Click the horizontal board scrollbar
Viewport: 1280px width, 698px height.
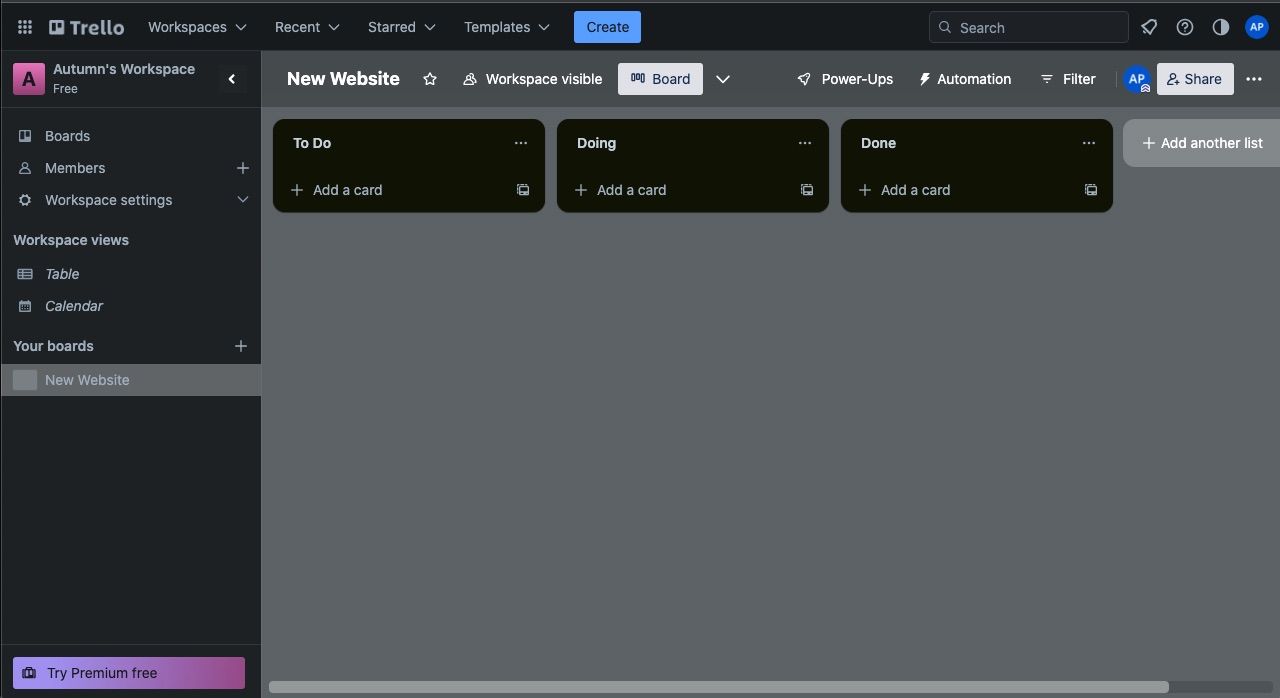click(x=718, y=687)
